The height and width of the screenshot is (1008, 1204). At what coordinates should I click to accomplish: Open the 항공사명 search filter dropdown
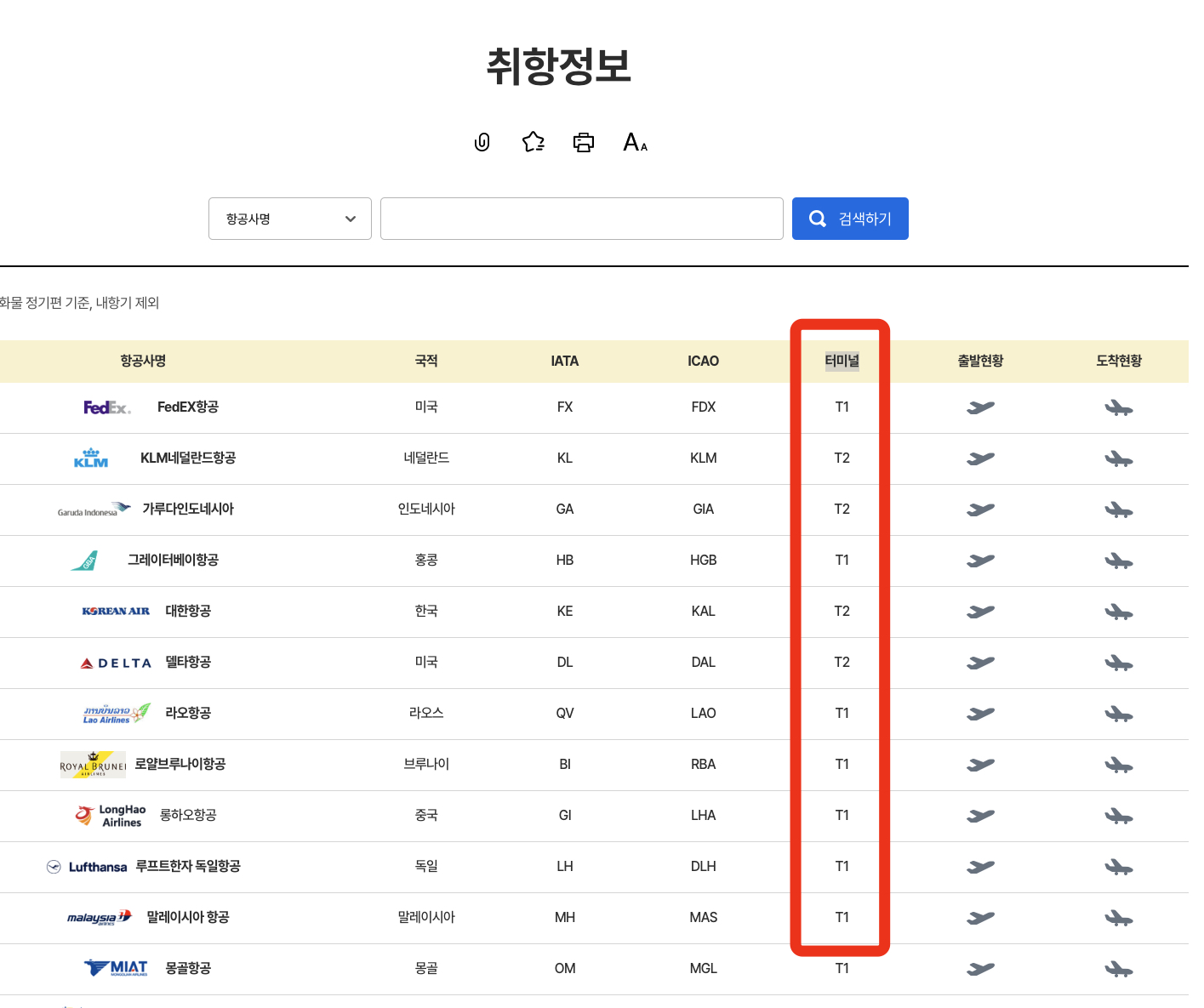point(289,219)
